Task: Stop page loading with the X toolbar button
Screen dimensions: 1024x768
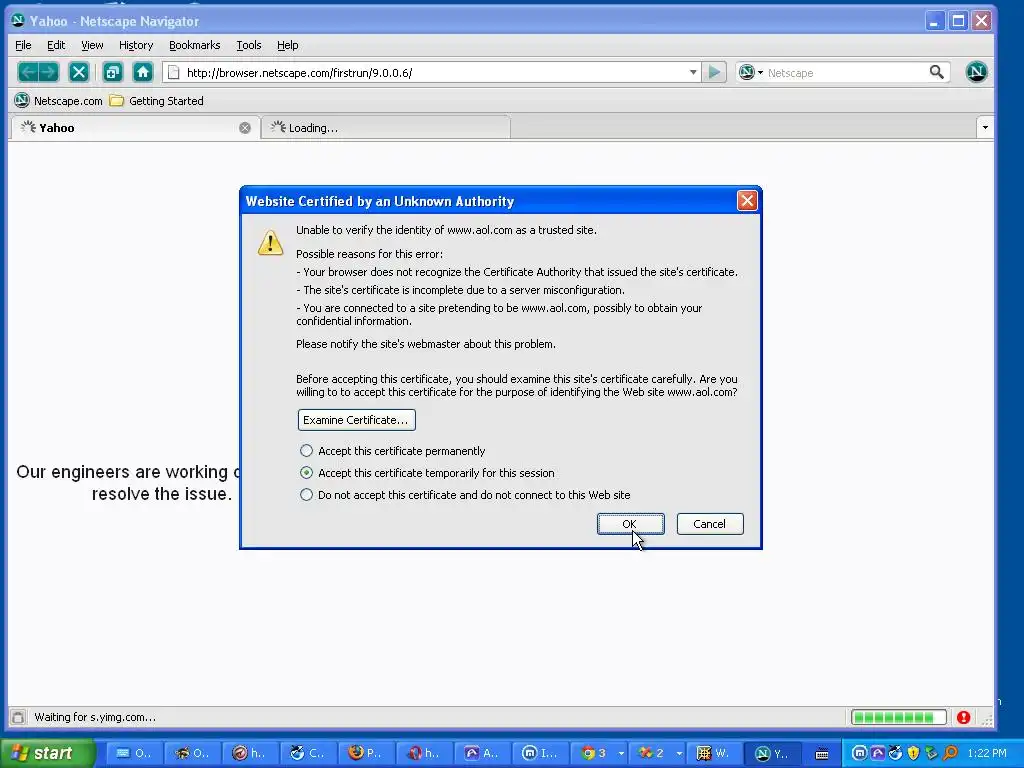Action: [79, 72]
